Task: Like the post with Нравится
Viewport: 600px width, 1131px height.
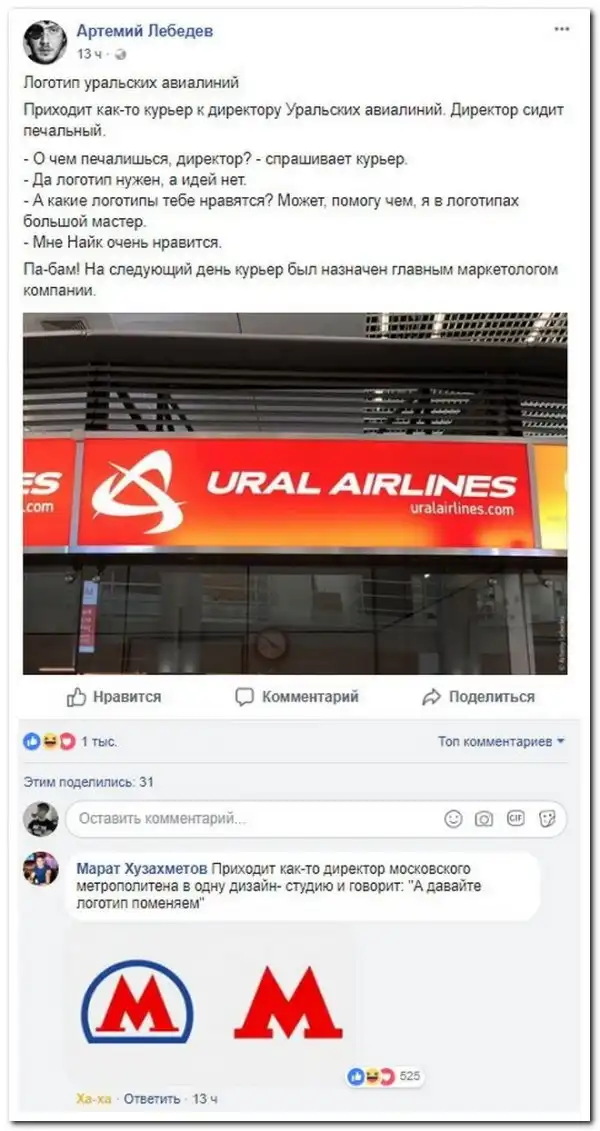Action: click(x=114, y=697)
